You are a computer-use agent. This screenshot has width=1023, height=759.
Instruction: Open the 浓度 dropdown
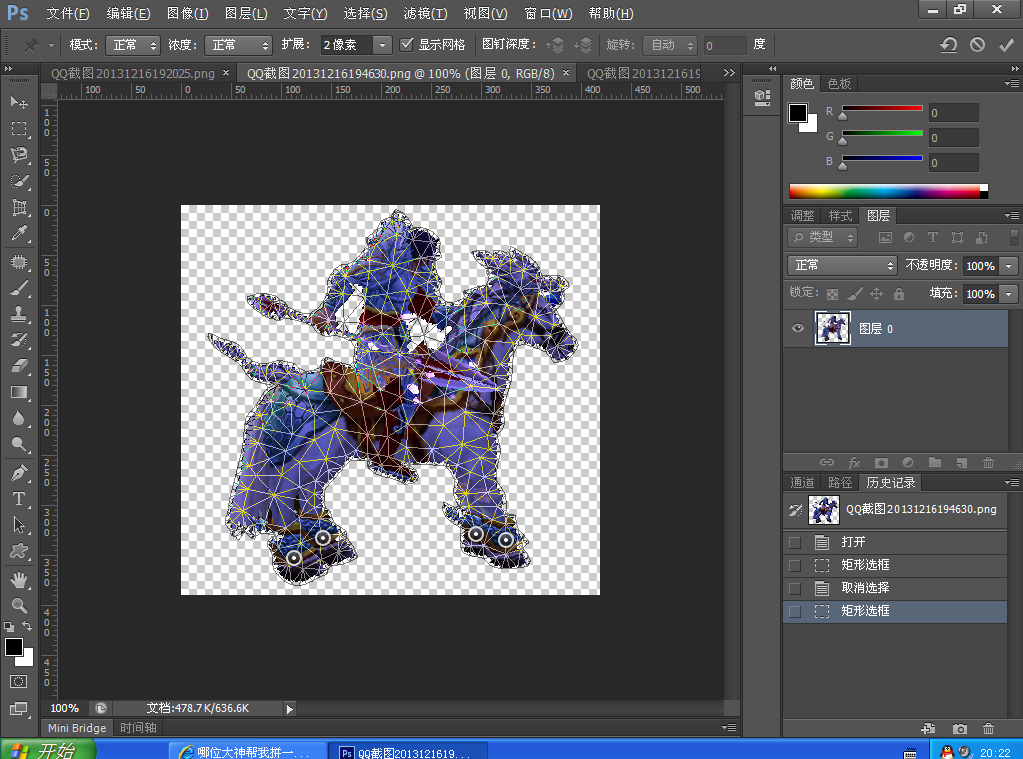coord(238,45)
